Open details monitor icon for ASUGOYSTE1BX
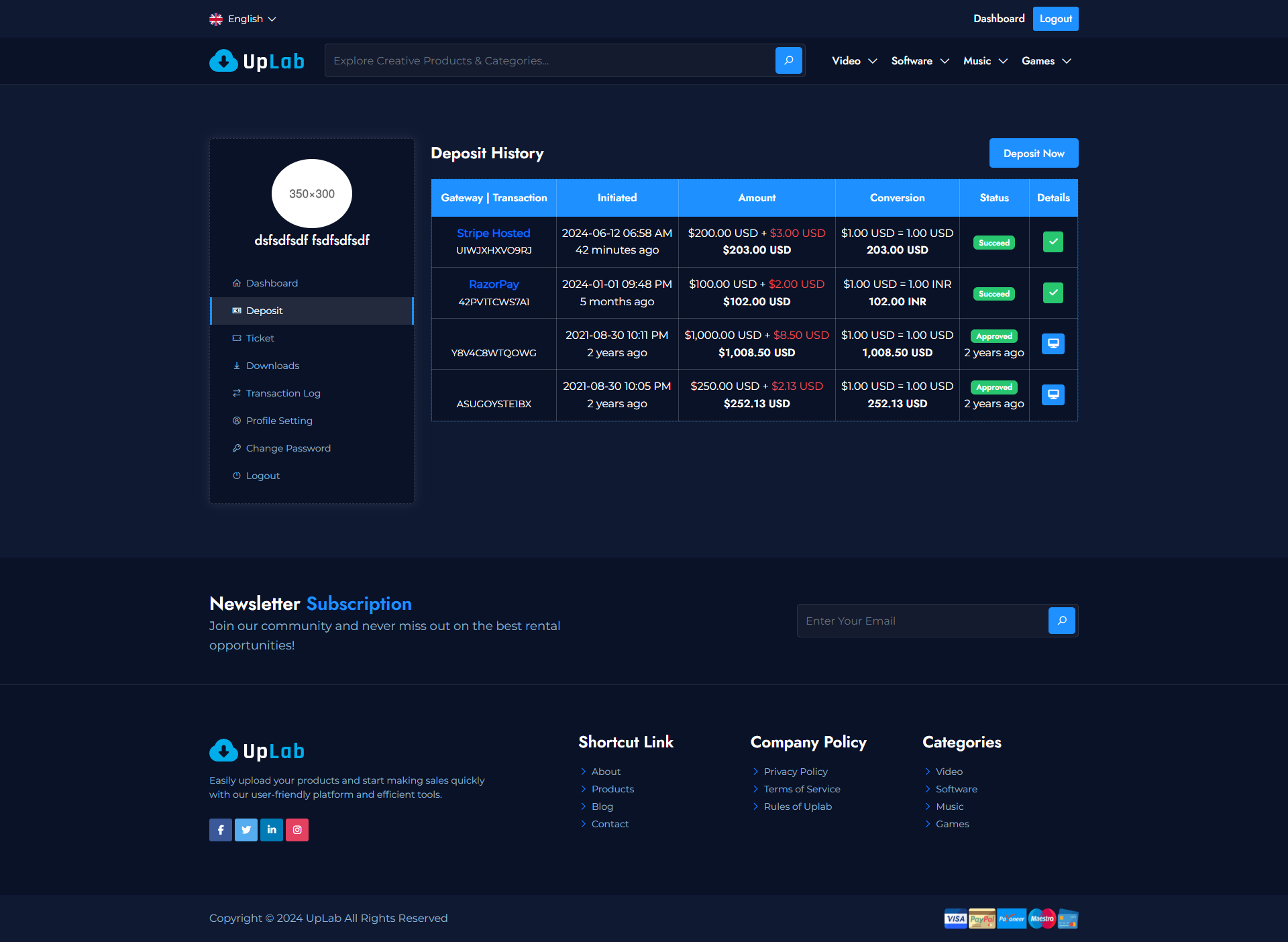Screen dimensions: 1288x942 point(1053,395)
